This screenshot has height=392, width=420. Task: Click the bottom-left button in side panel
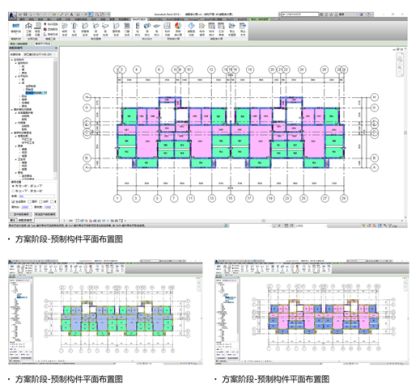pos(21,214)
